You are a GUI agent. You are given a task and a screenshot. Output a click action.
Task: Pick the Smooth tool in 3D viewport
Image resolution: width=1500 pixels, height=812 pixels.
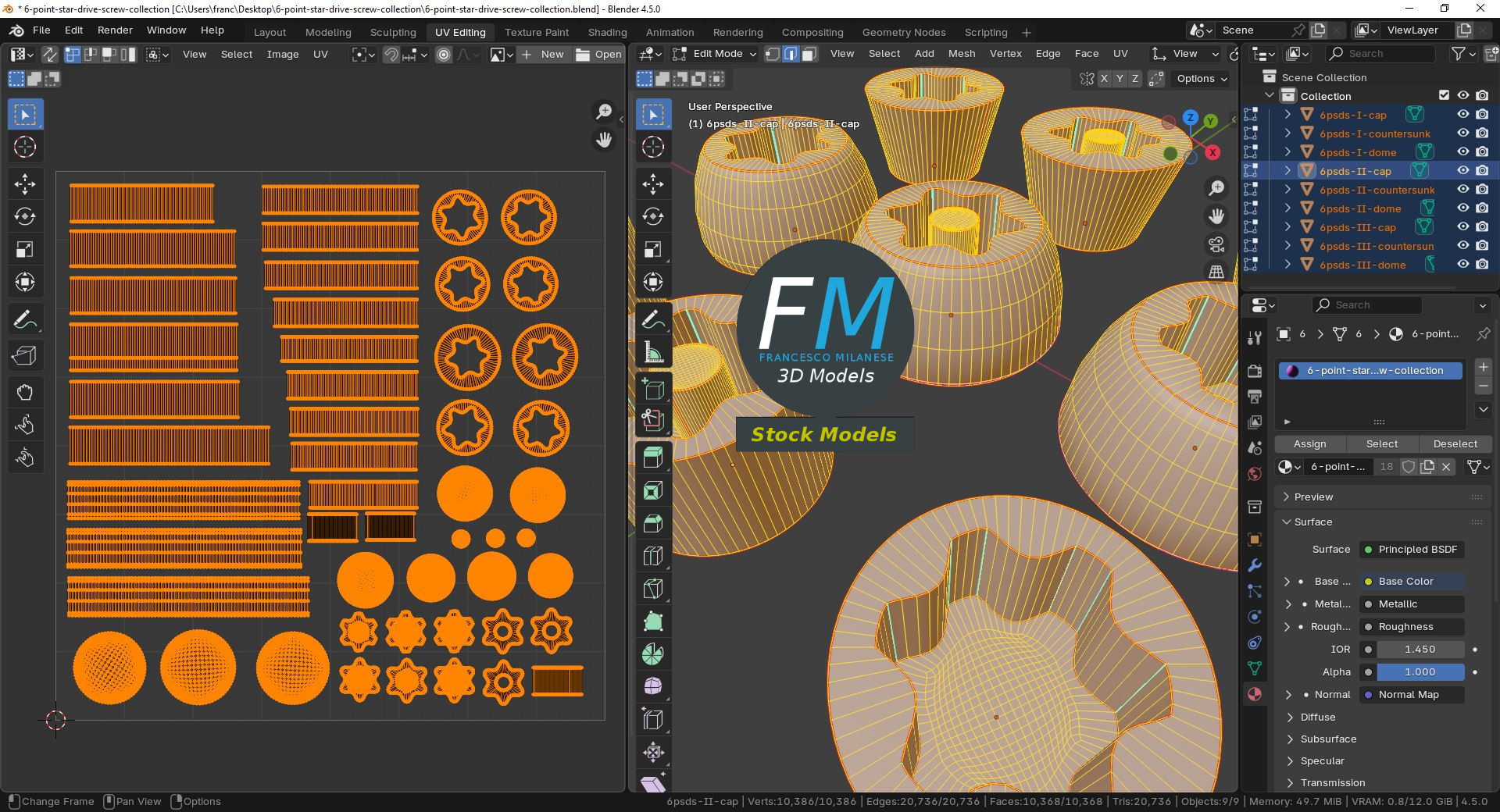[653, 687]
